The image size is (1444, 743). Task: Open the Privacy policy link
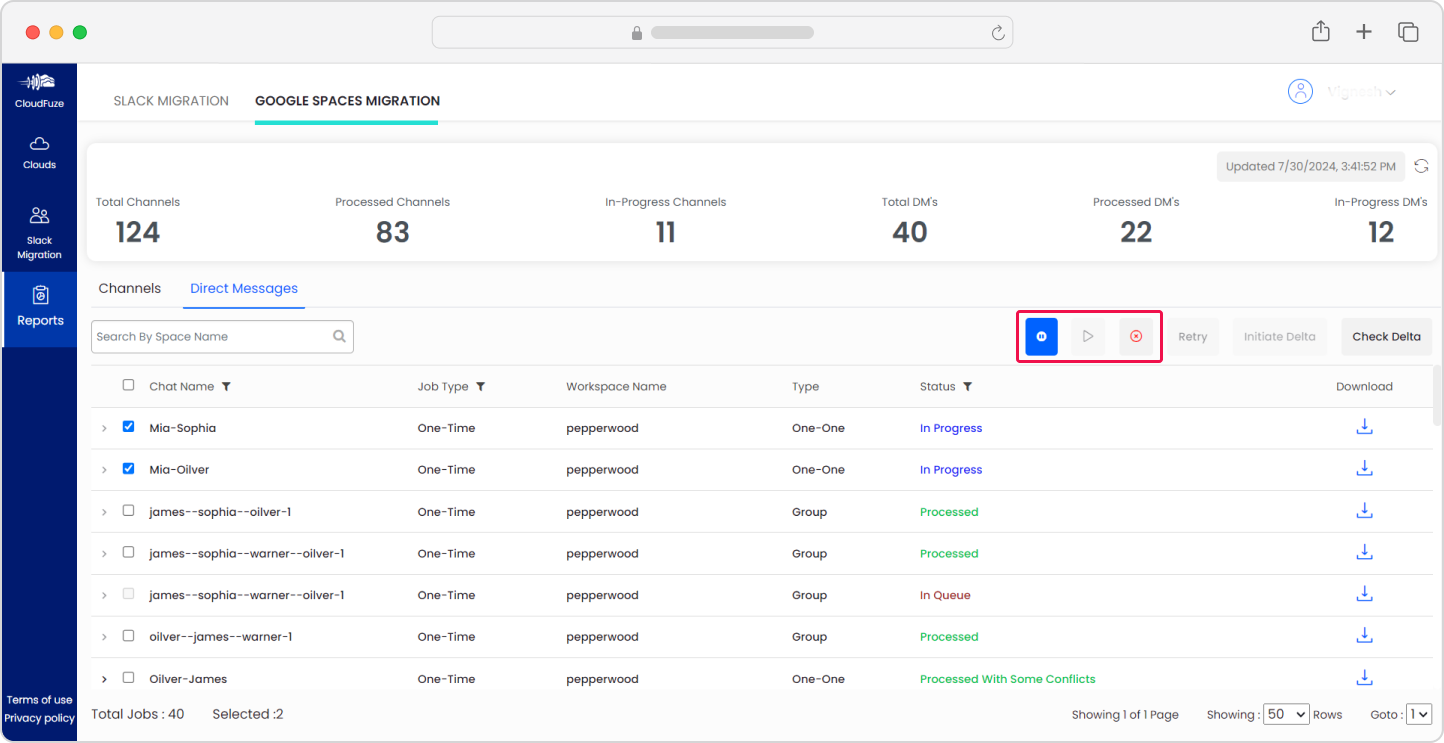[40, 718]
